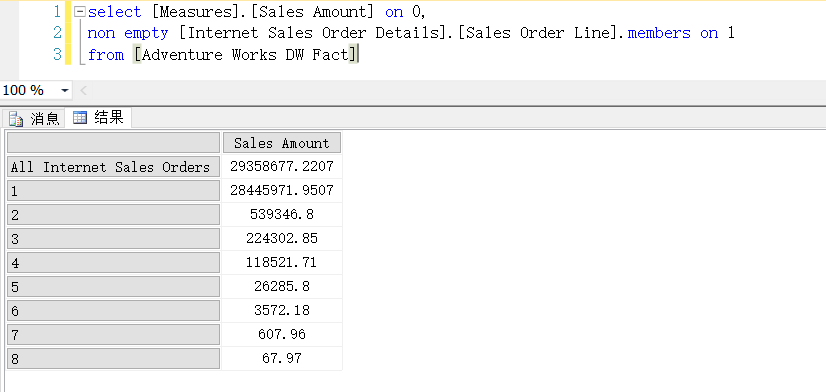Click the grid icon on 结果 tab
Image resolution: width=826 pixels, height=392 pixels.
coord(80,117)
